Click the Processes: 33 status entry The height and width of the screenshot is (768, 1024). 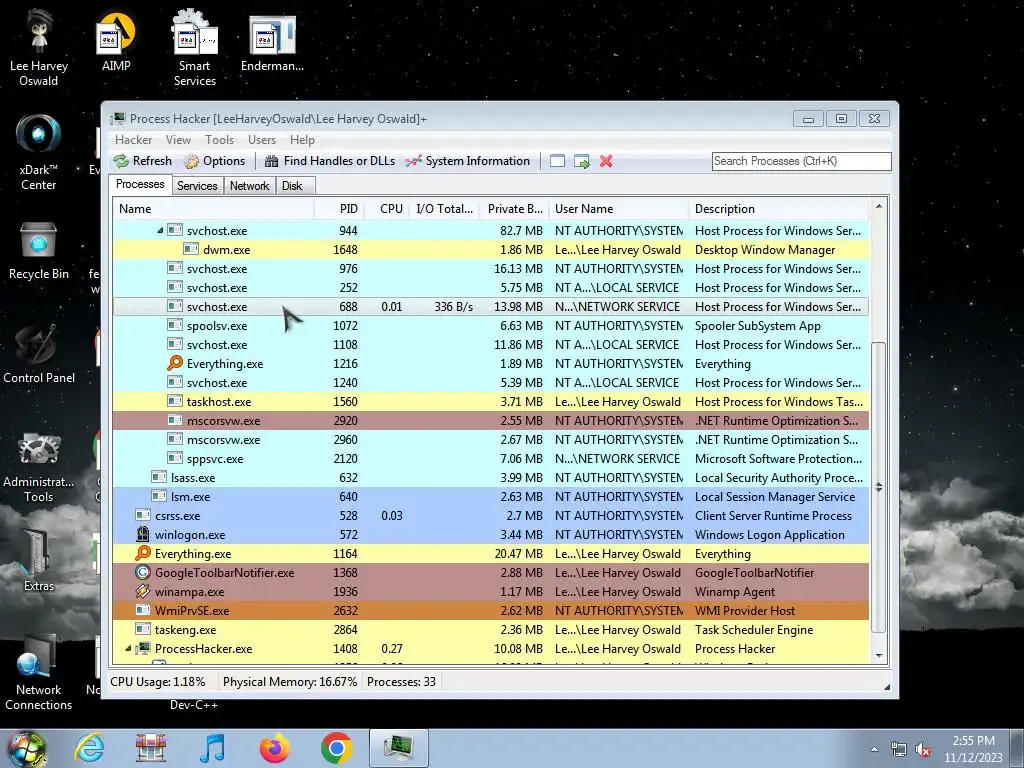tap(401, 682)
